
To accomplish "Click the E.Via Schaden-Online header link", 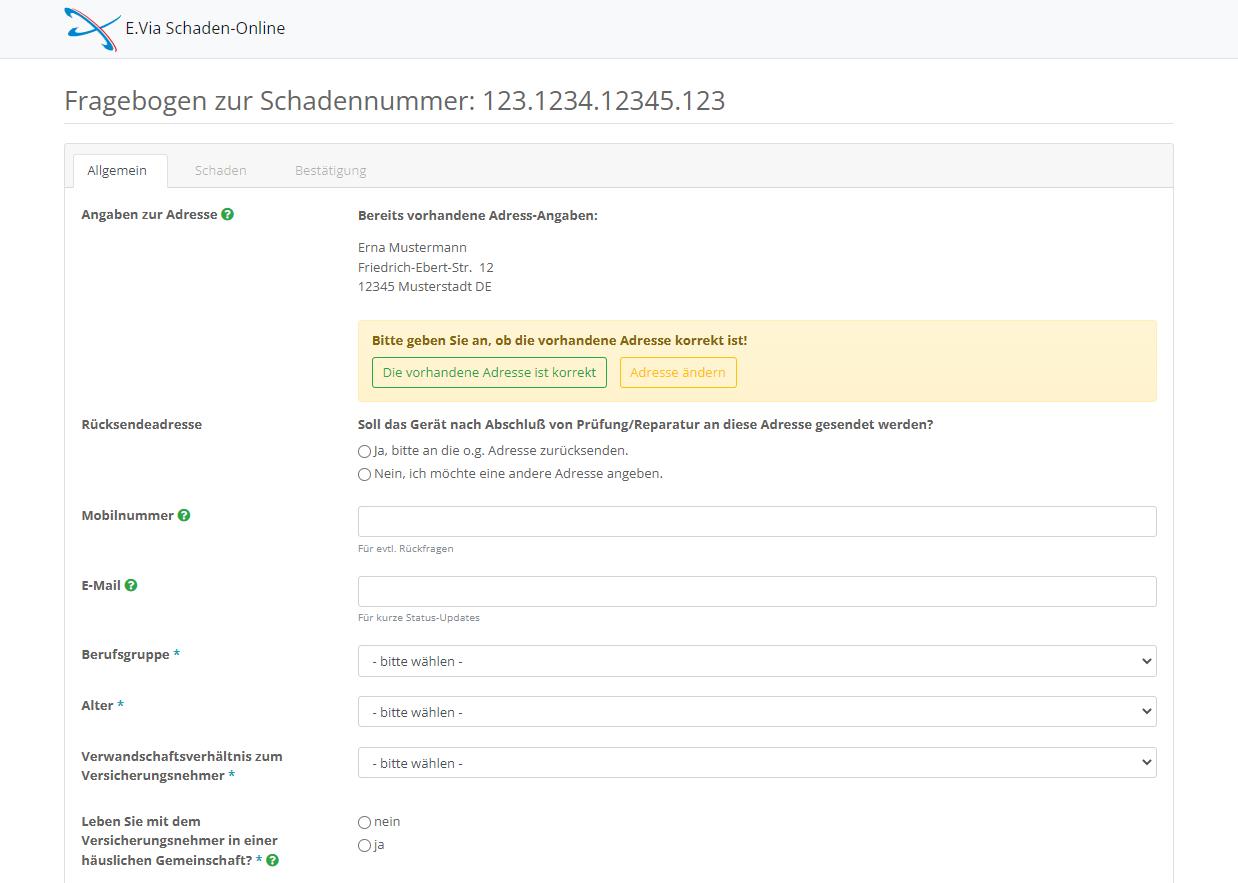I will pyautogui.click(x=203, y=27).
